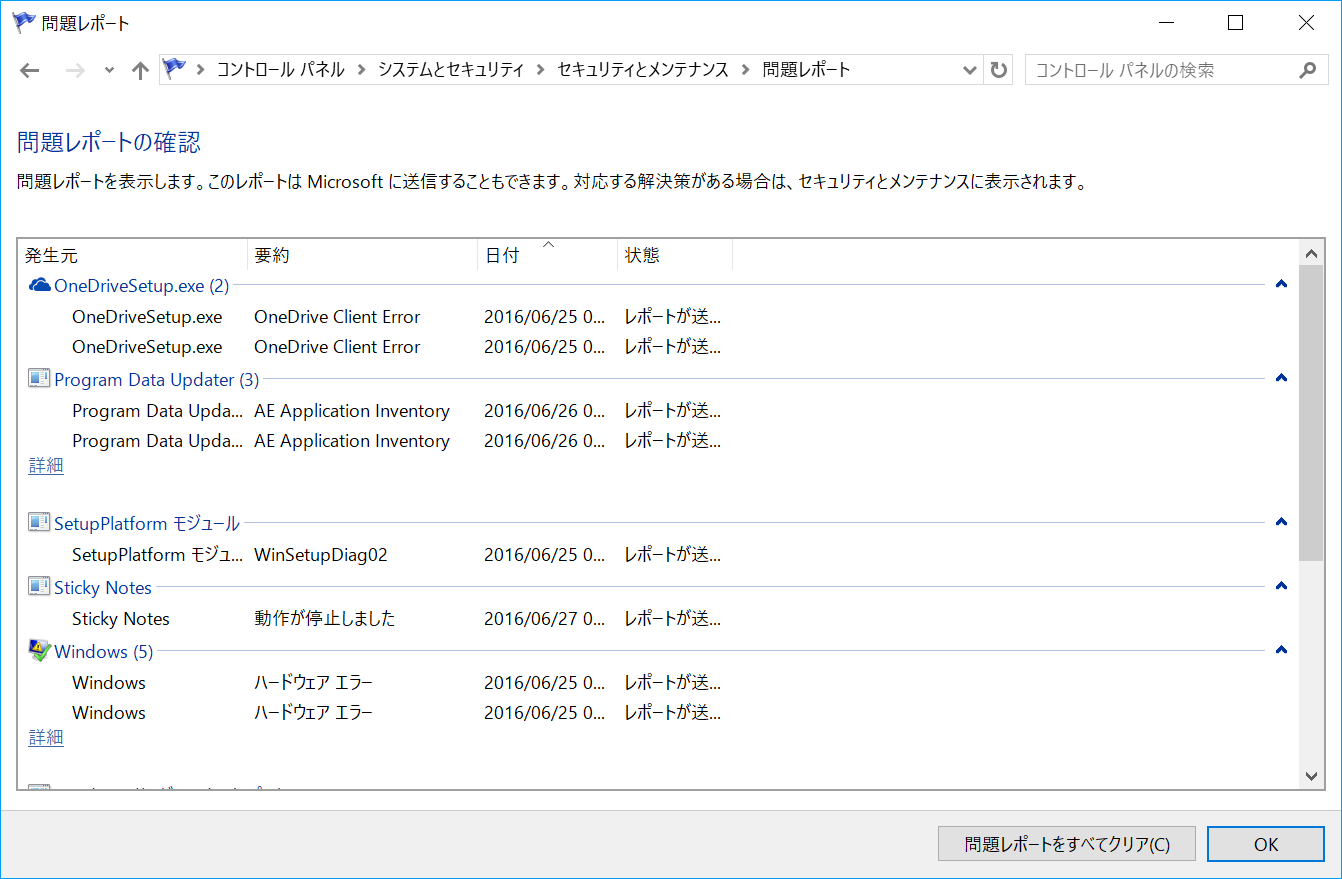Click the vertical scrollbar thumb of the list
The image size is (1342, 879).
[1311, 413]
